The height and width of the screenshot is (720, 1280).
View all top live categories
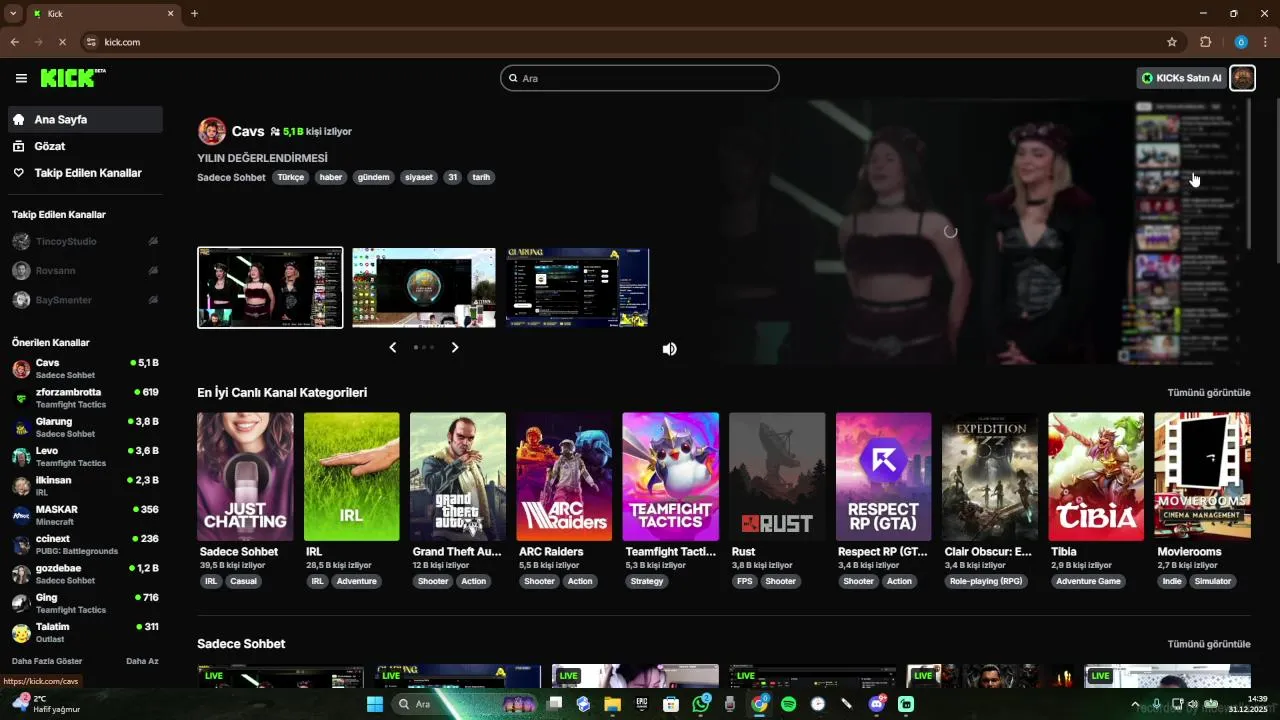click(x=1209, y=393)
